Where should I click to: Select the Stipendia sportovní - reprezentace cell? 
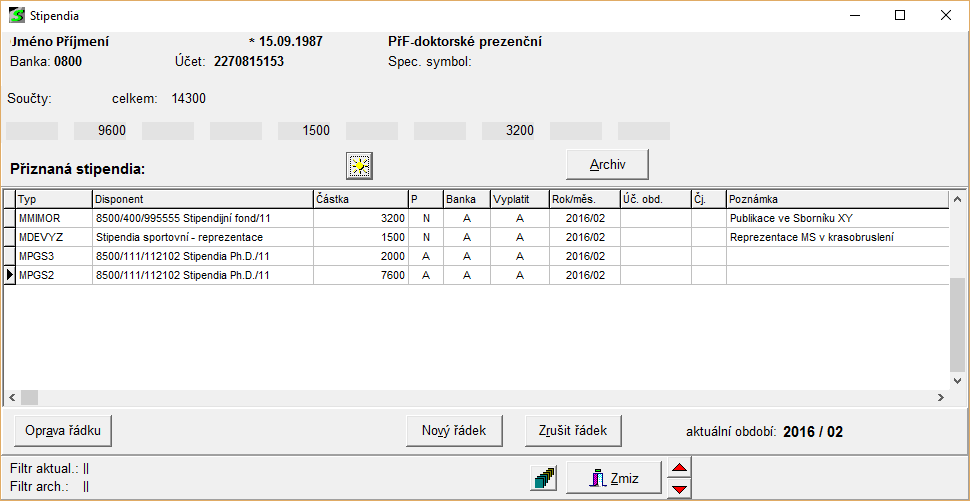(202, 237)
